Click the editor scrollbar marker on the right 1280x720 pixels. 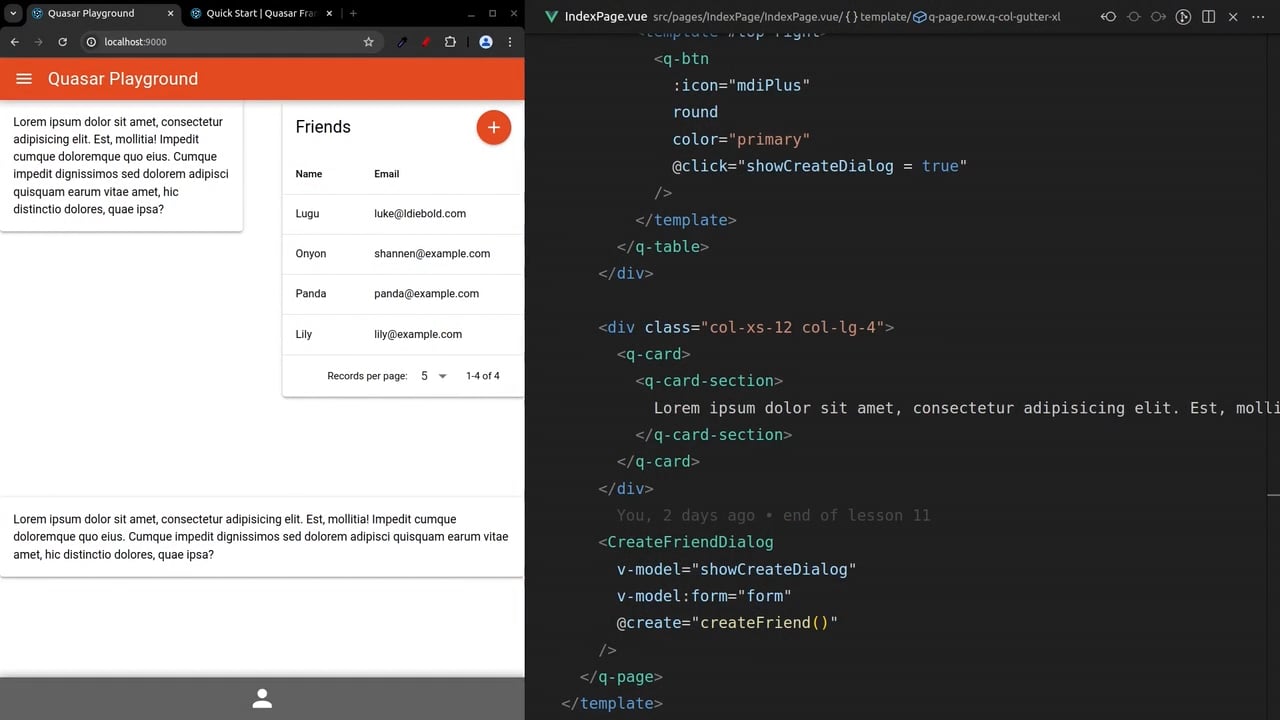click(x=1273, y=494)
